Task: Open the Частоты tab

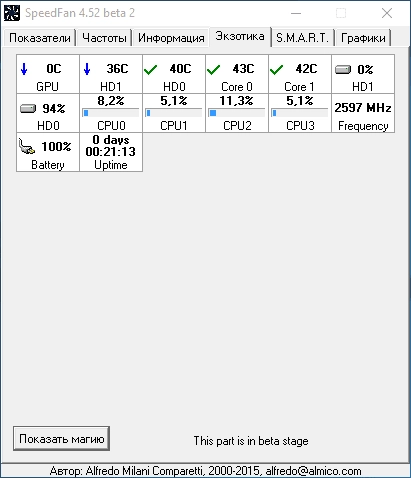Action: click(x=104, y=38)
